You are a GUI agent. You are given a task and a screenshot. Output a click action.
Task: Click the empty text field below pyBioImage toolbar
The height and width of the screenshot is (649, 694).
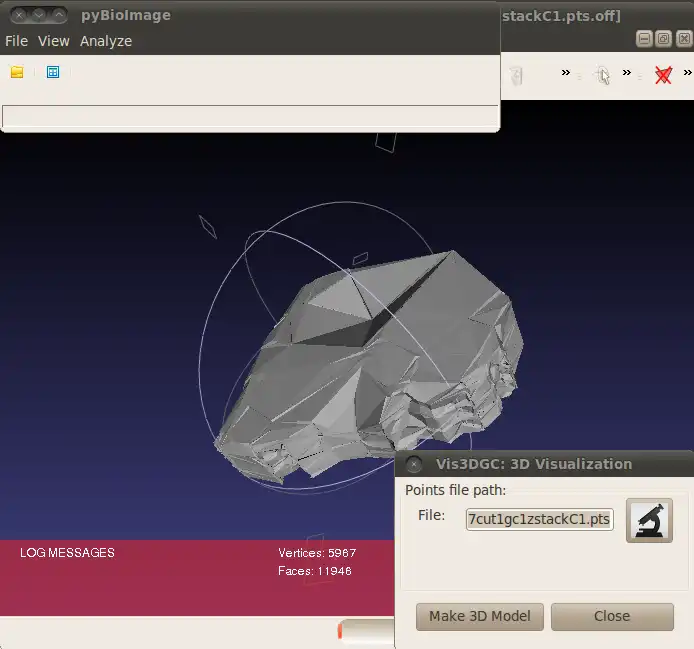tap(250, 116)
